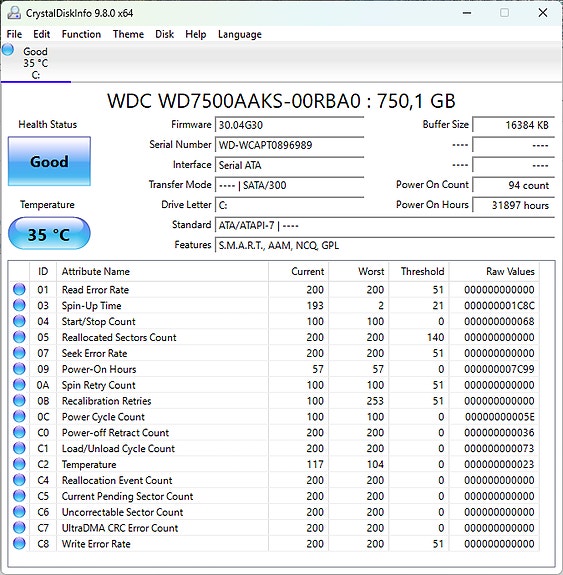
Task: Click the status orb for Write Error Rate
Action: [x=19, y=543]
